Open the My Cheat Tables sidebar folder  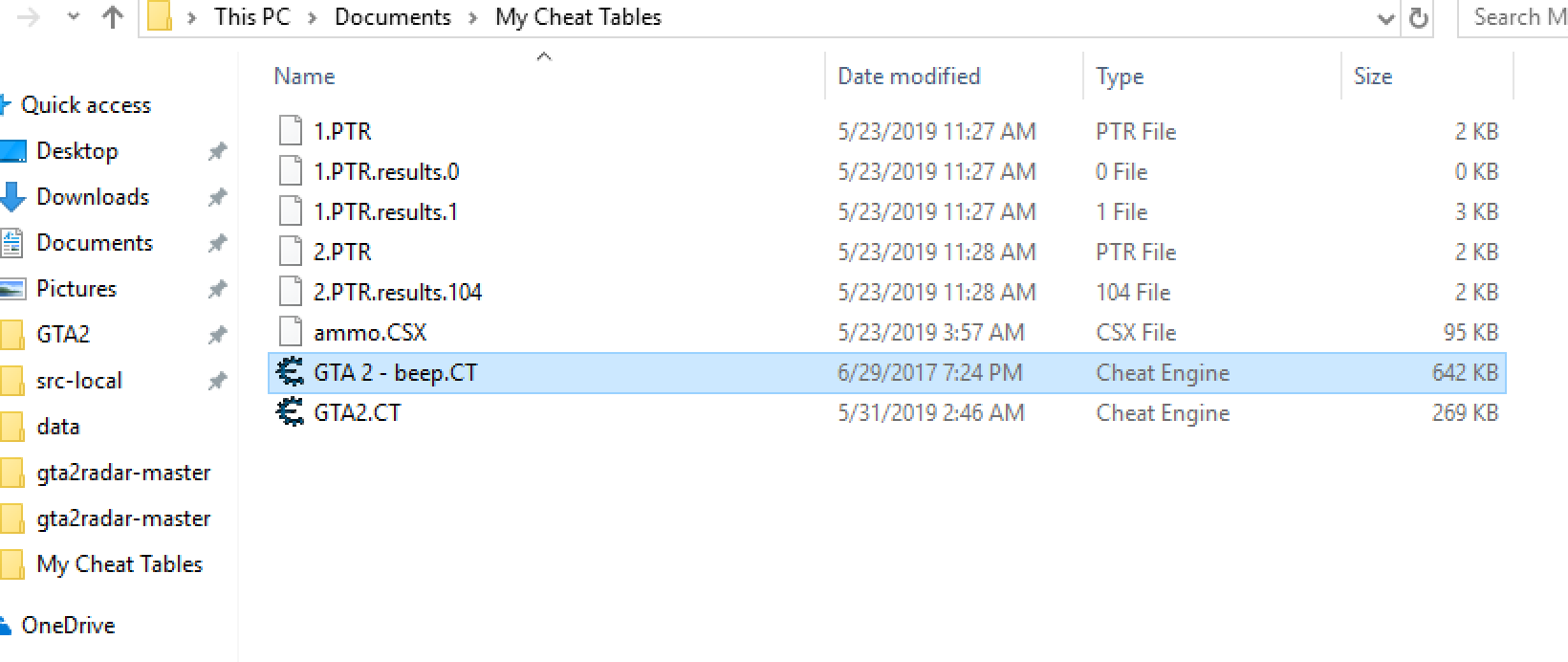(119, 564)
